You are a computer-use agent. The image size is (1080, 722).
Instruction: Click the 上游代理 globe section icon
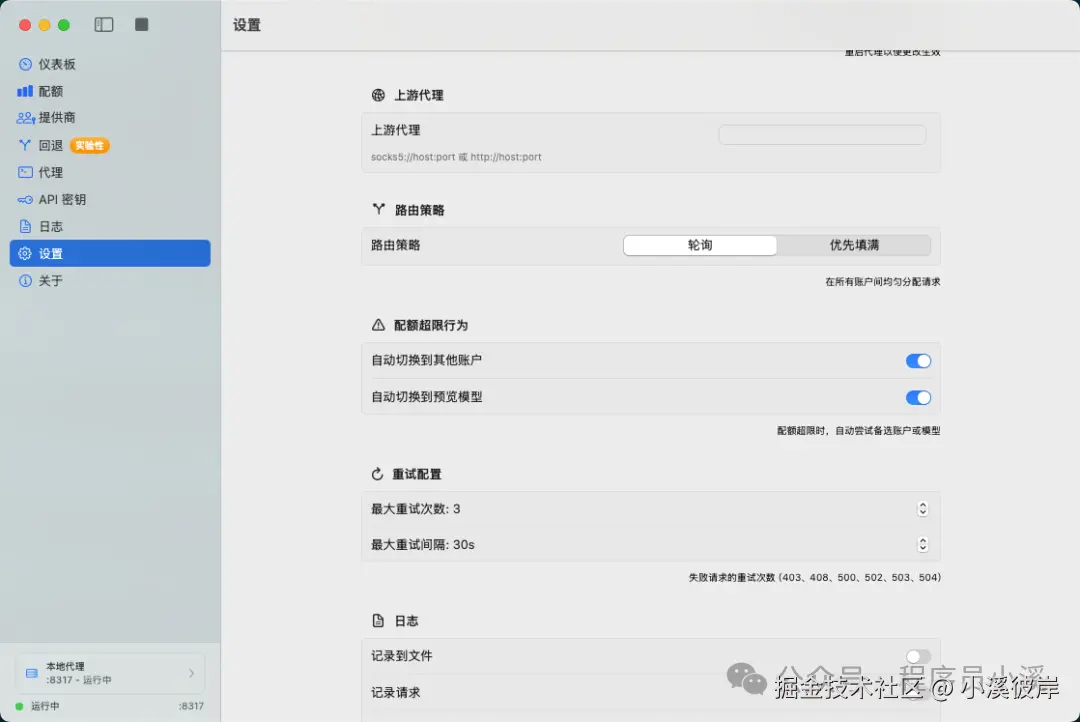click(378, 95)
